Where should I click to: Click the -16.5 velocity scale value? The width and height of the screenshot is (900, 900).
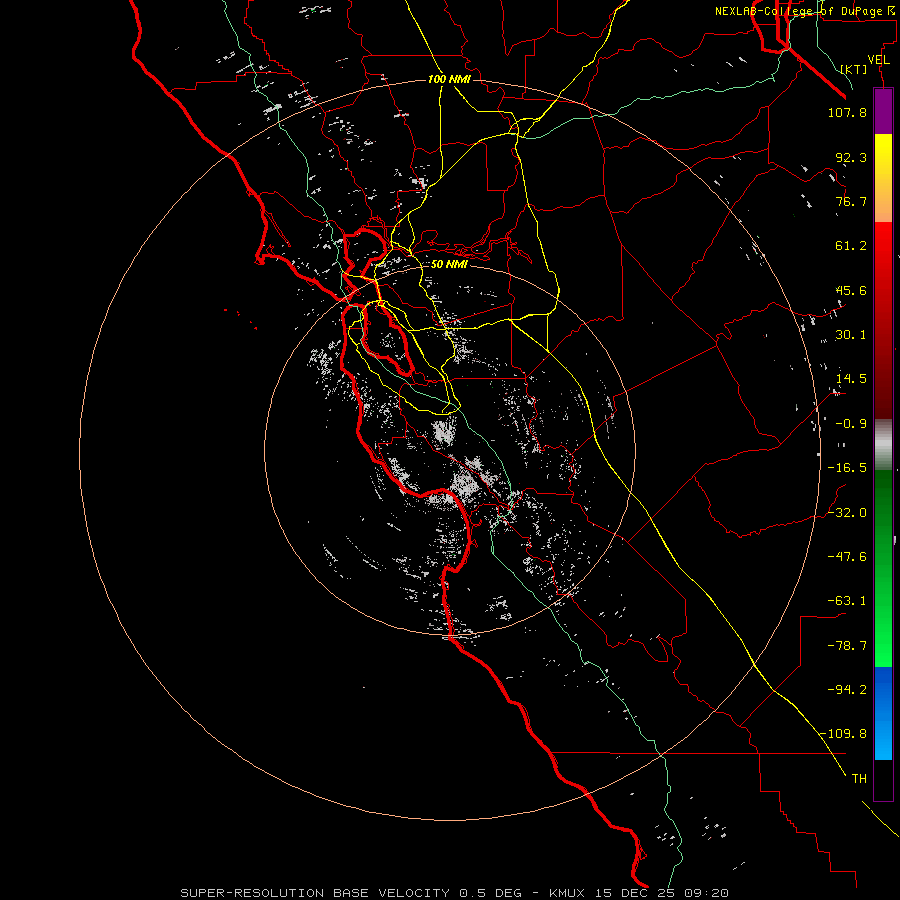[x=847, y=468]
